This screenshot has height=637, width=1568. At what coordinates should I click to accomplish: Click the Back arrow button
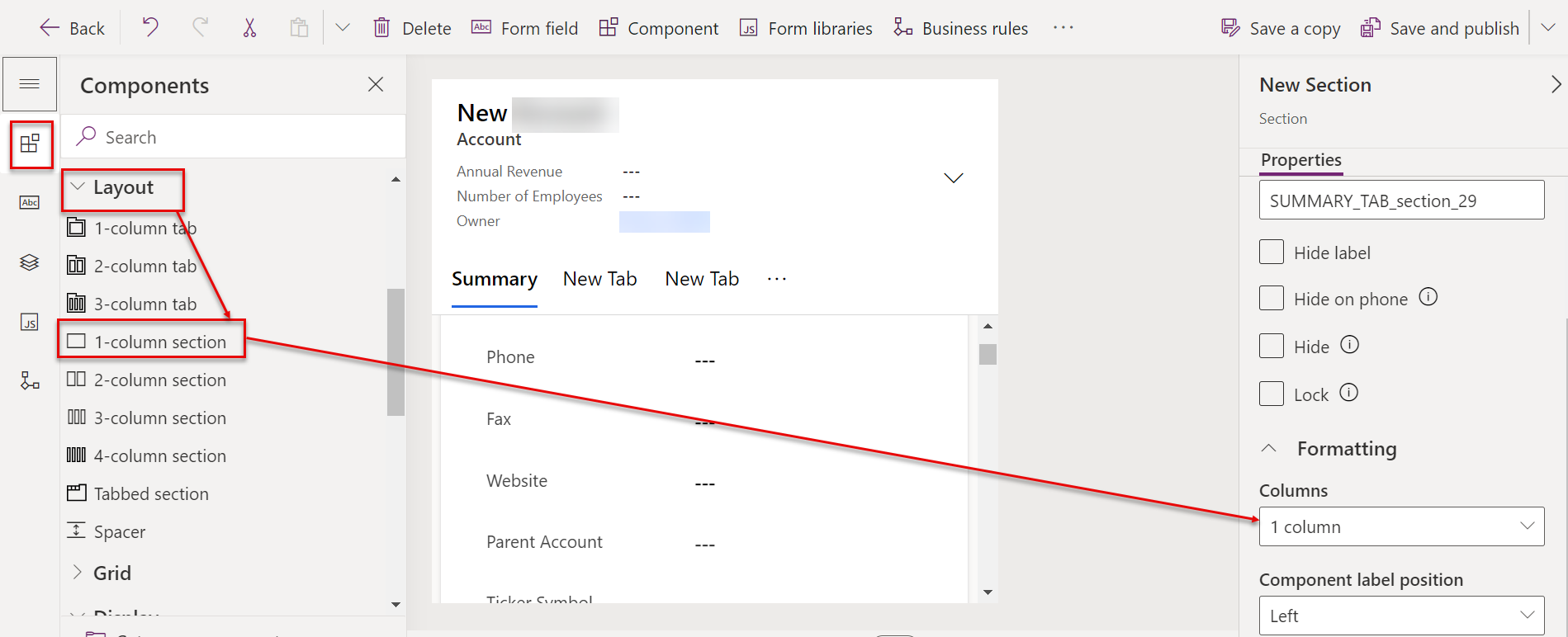[x=72, y=28]
